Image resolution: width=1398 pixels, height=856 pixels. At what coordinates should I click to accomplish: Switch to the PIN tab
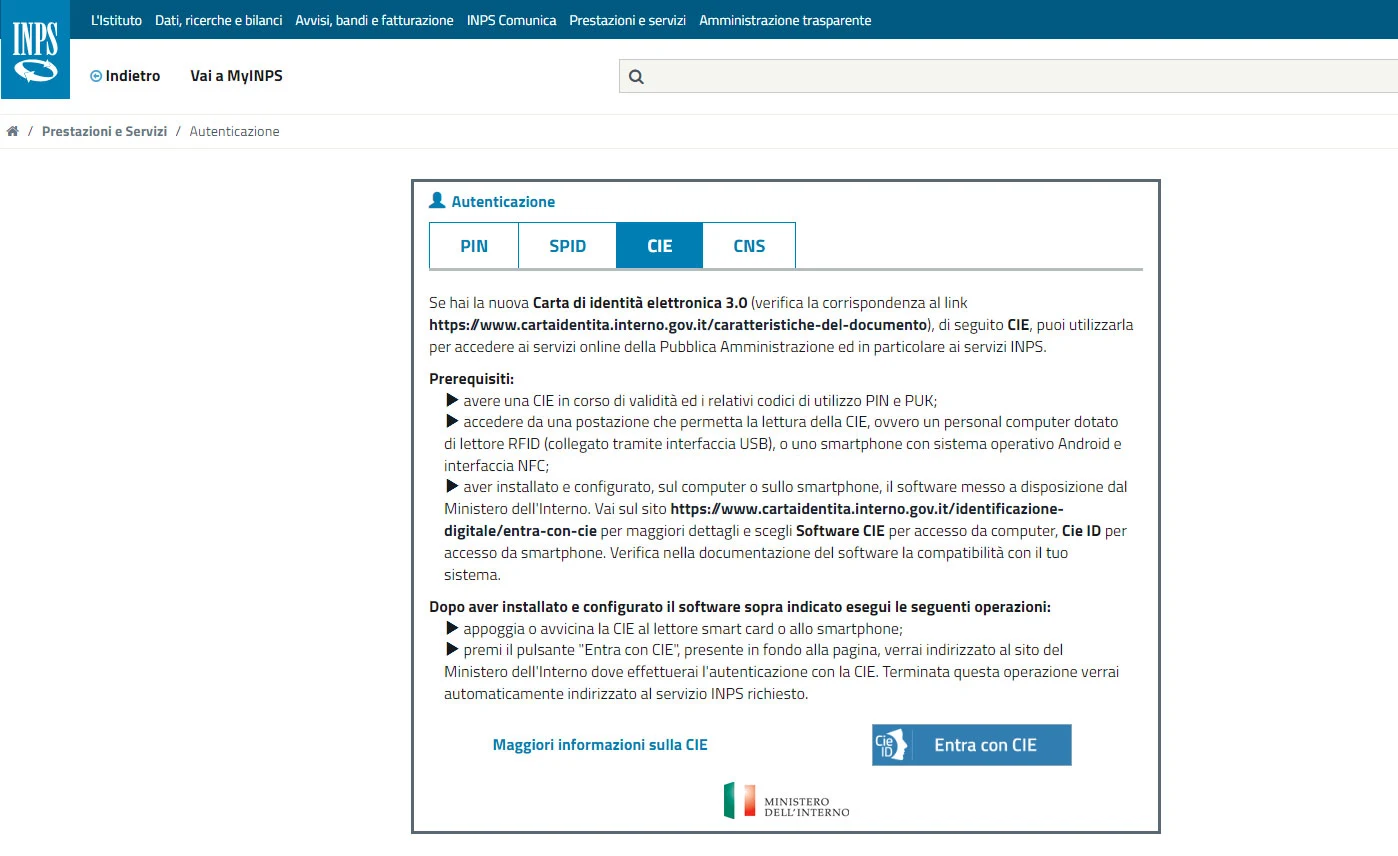point(474,246)
